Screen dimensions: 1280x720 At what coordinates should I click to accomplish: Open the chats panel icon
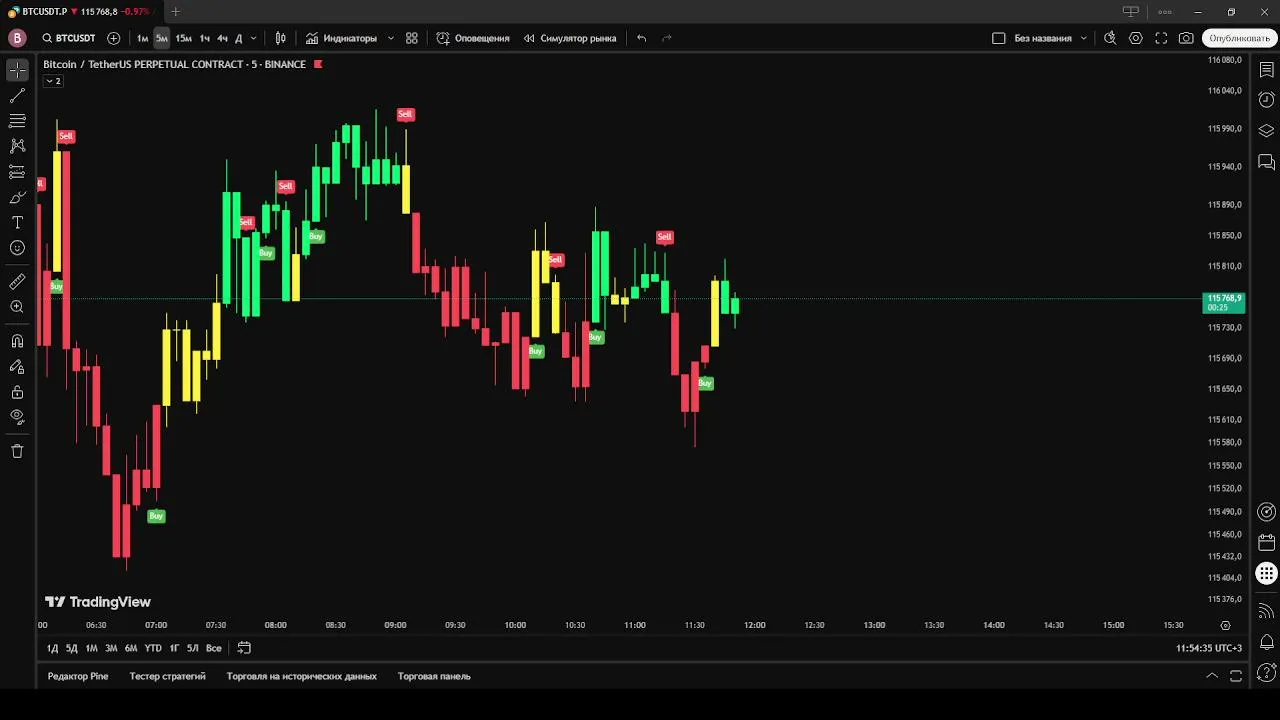click(1266, 161)
